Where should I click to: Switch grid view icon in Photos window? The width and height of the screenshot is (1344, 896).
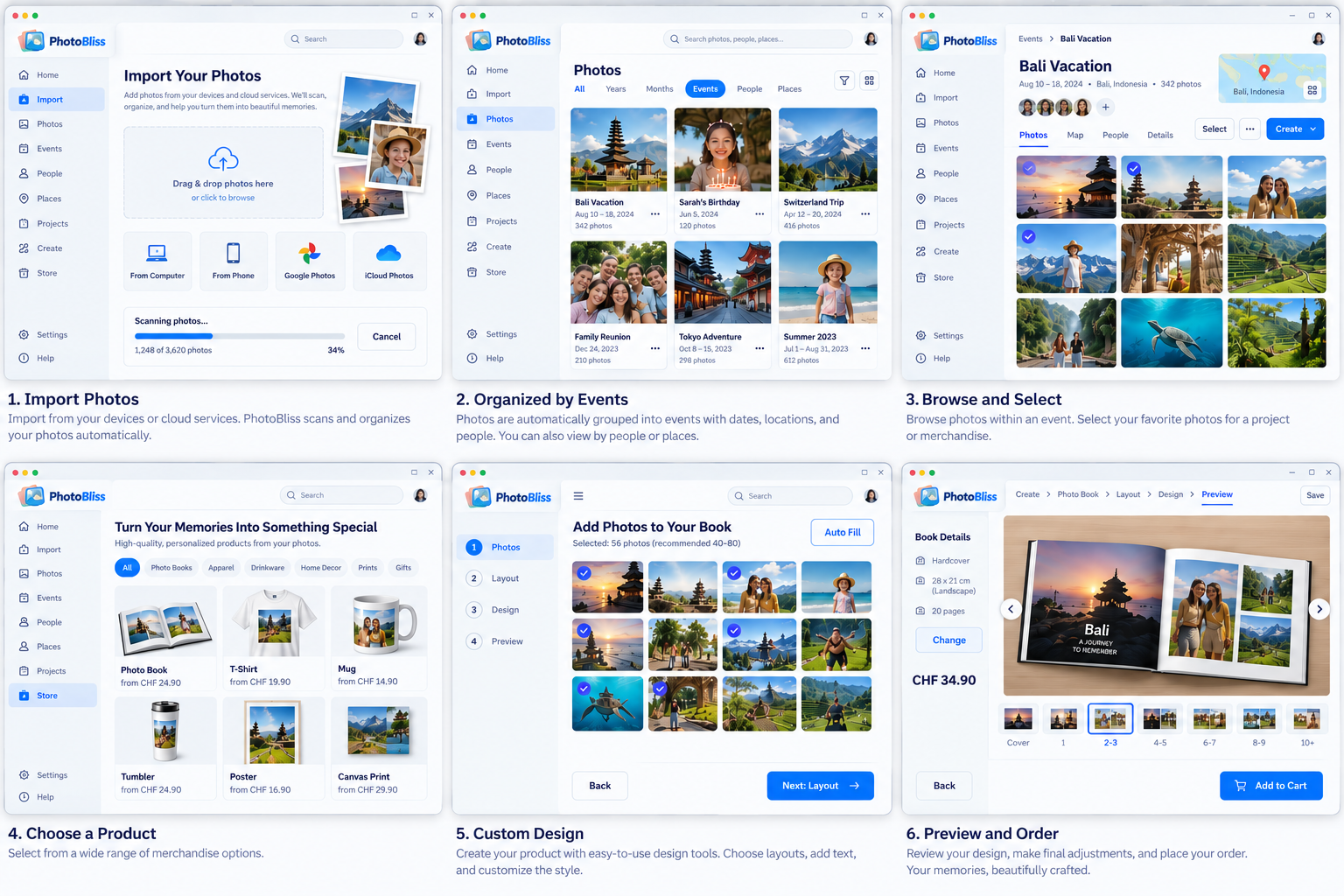point(869,80)
